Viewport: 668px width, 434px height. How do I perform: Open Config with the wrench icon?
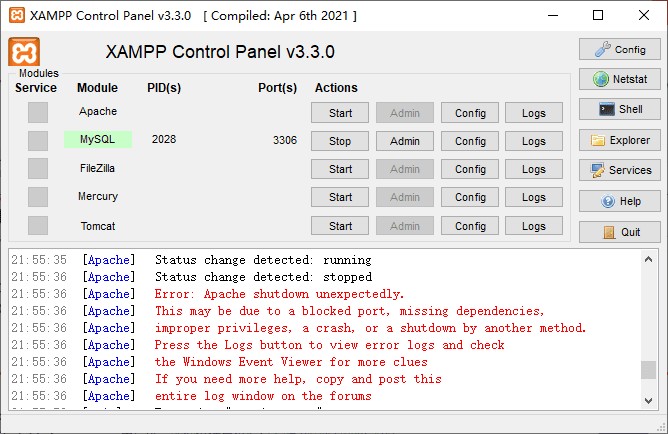pos(619,49)
